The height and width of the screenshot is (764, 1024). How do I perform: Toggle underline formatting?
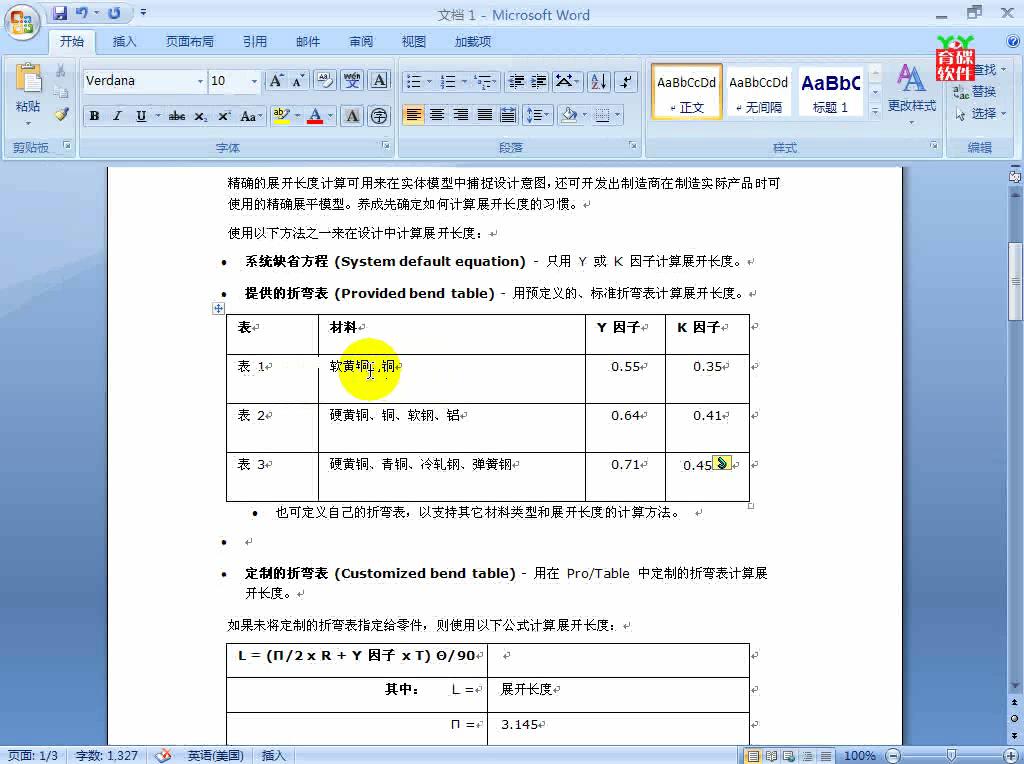point(141,116)
